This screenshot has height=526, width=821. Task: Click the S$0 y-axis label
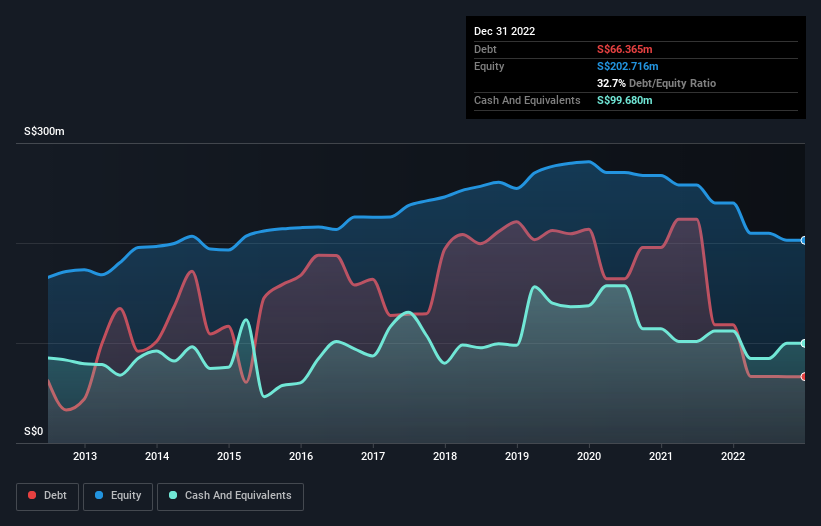tap(34, 431)
